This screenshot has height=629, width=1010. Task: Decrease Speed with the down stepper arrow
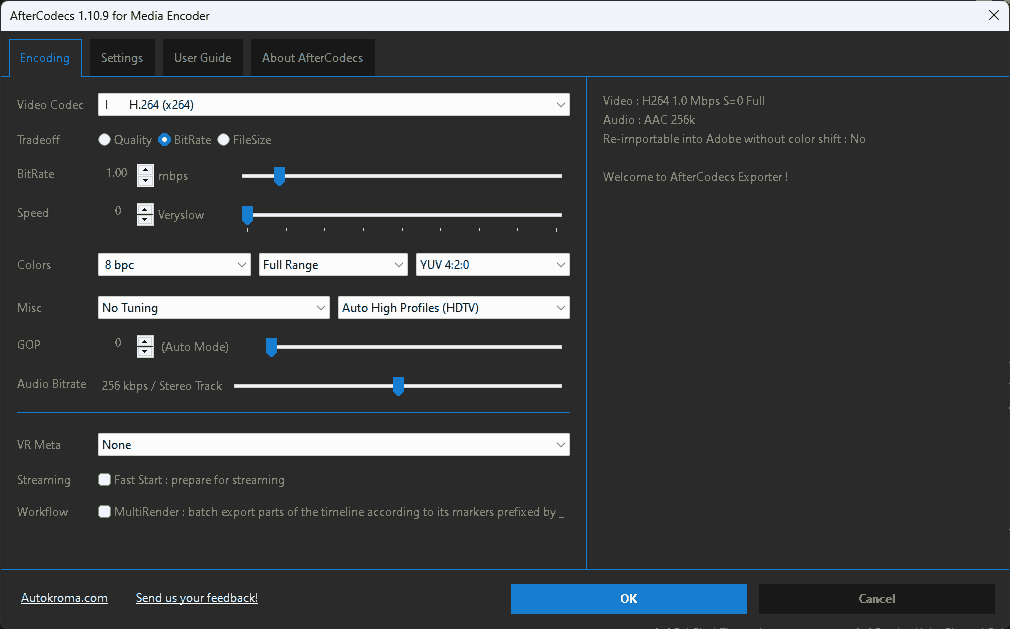[146, 220]
